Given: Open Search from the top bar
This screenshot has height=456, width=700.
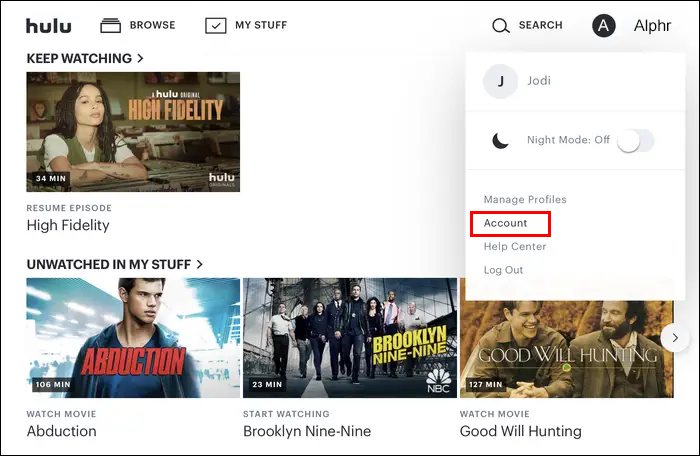Looking at the screenshot, I should pyautogui.click(x=540, y=25).
